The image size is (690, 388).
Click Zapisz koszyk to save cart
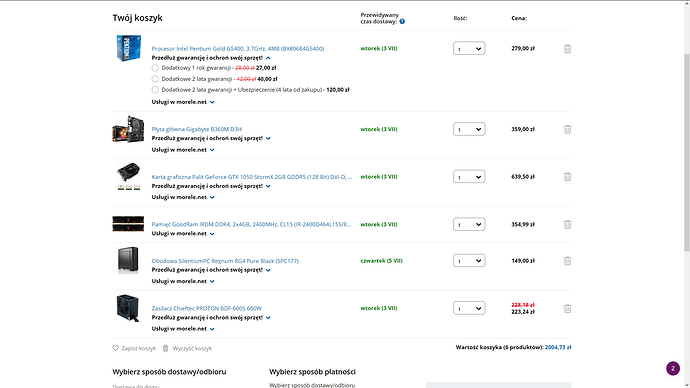point(139,348)
